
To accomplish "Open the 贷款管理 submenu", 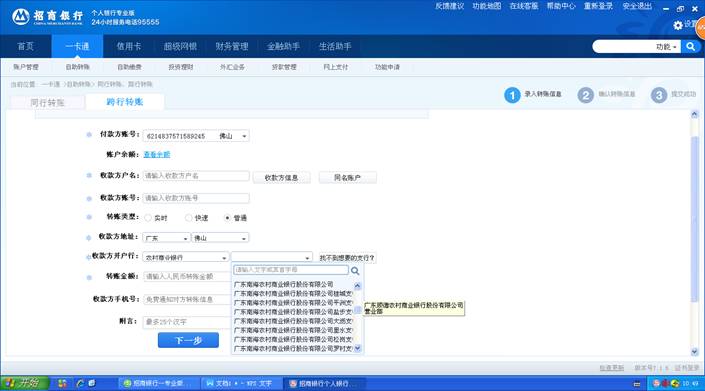I will pos(284,67).
